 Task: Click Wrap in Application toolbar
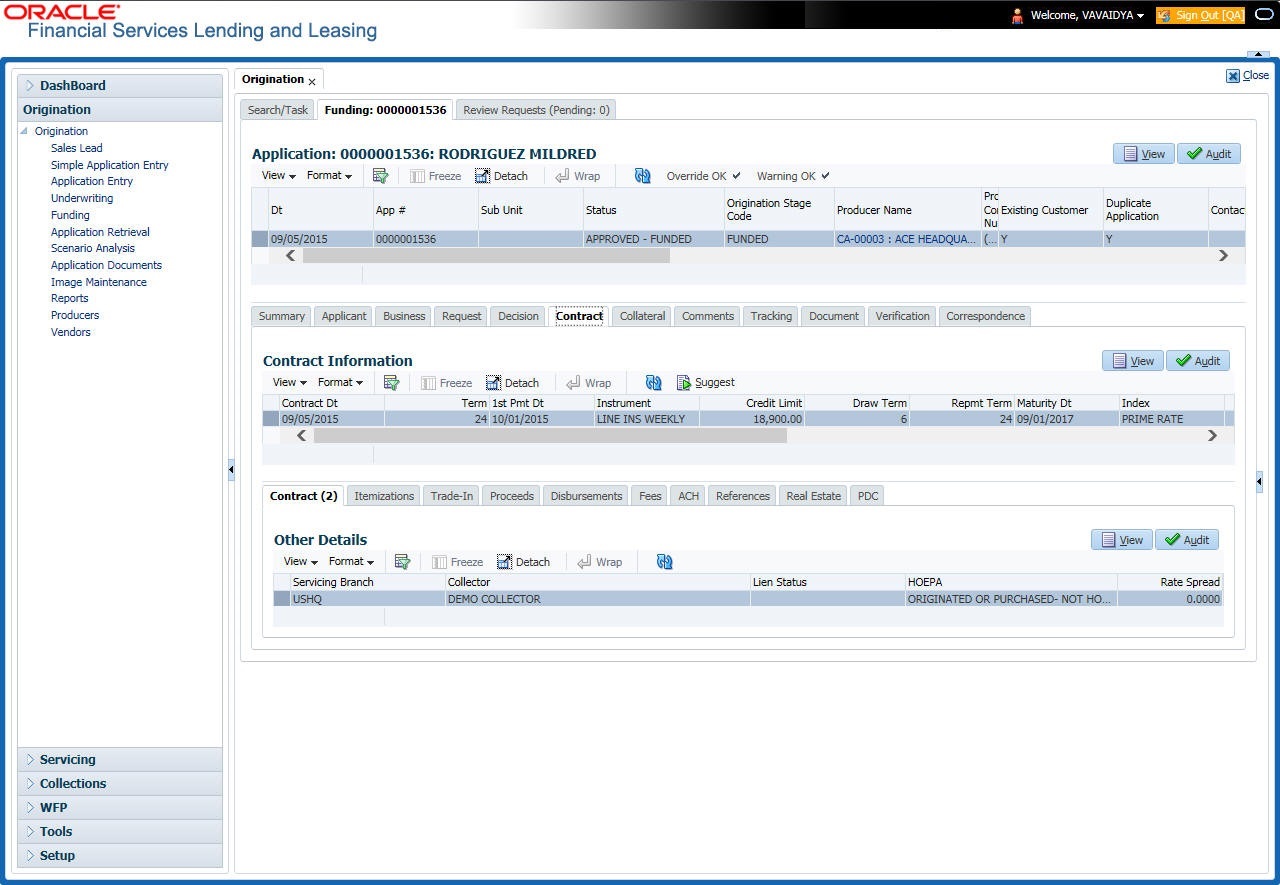point(578,176)
